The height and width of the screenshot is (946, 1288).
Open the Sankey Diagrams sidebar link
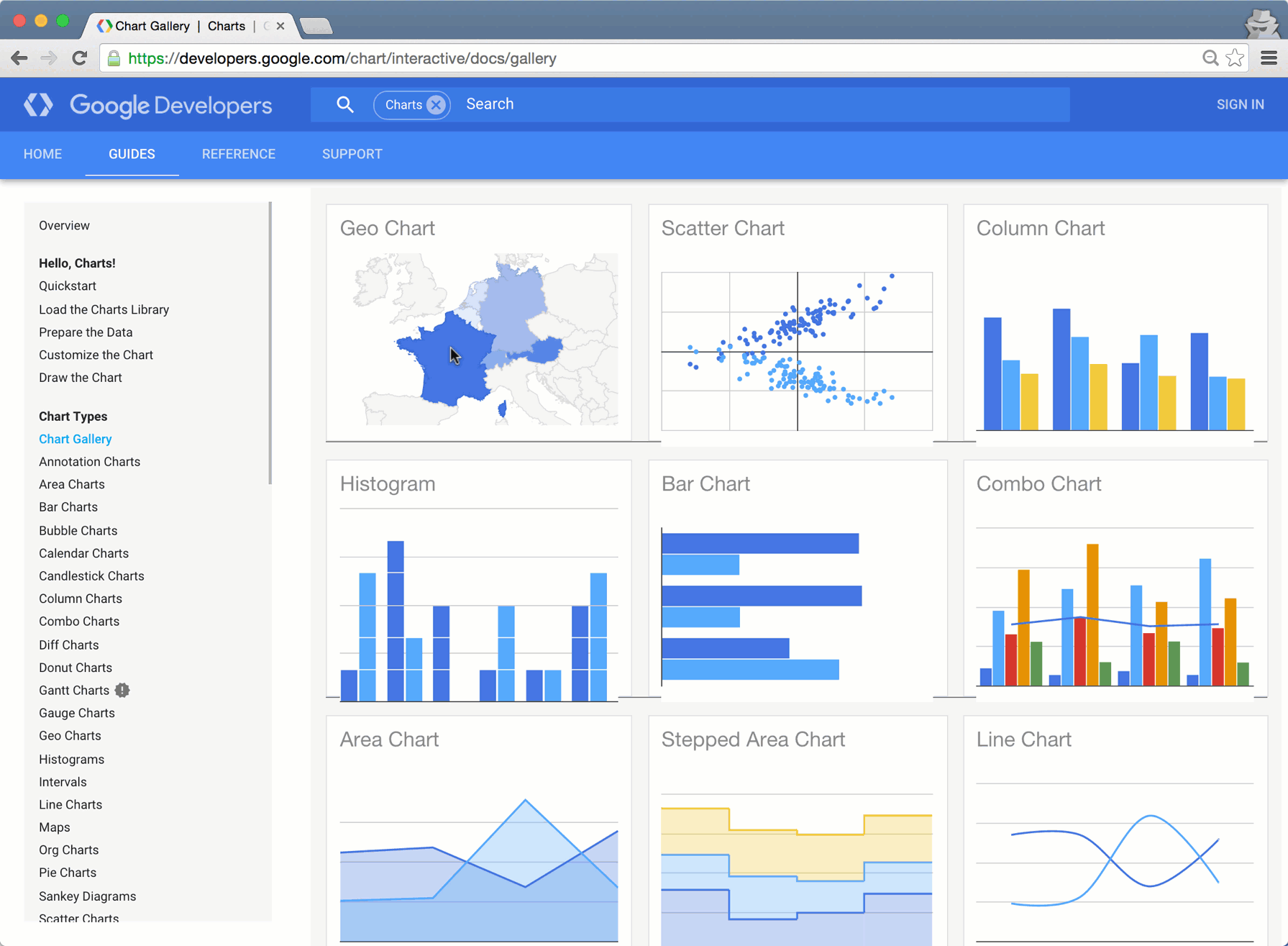88,896
